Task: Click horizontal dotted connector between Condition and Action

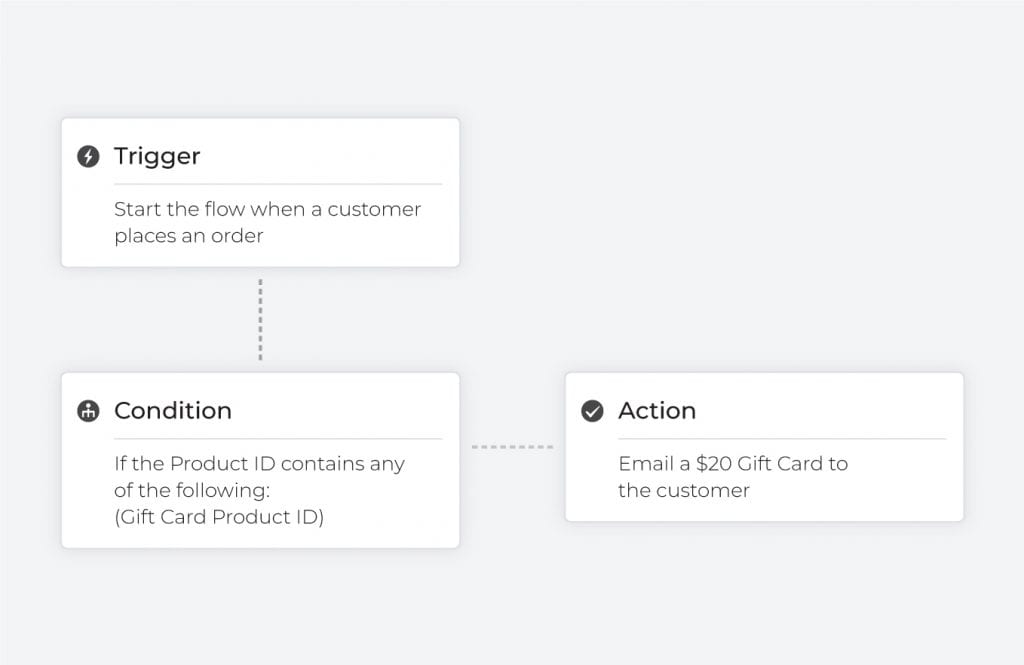Action: point(513,447)
